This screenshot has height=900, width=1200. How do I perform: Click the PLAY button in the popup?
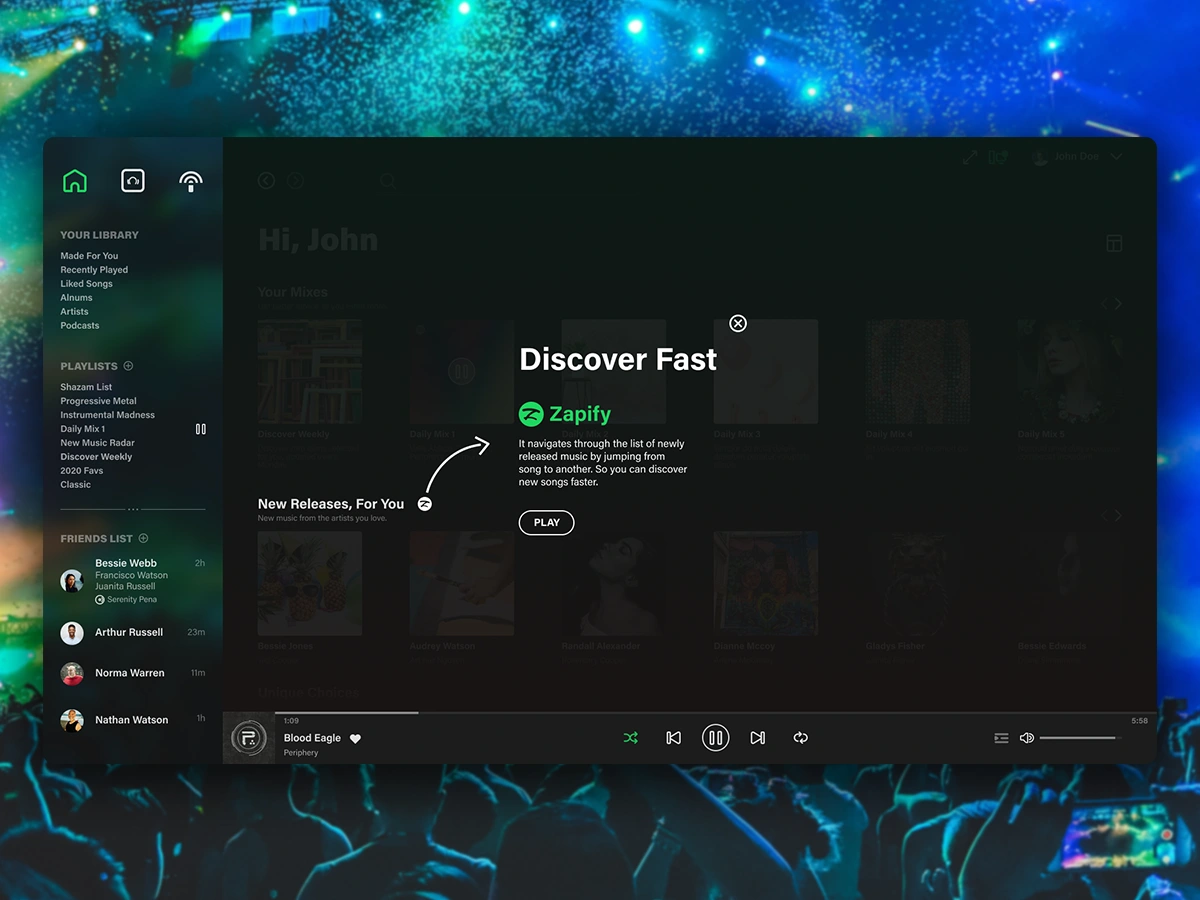(x=546, y=523)
